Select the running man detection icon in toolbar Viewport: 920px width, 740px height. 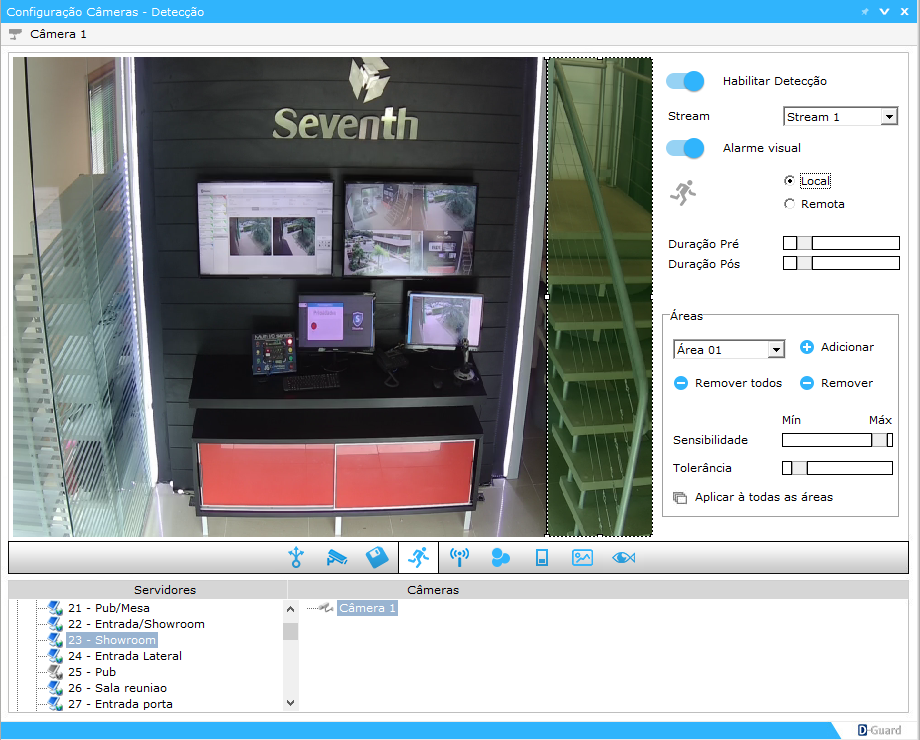point(418,558)
